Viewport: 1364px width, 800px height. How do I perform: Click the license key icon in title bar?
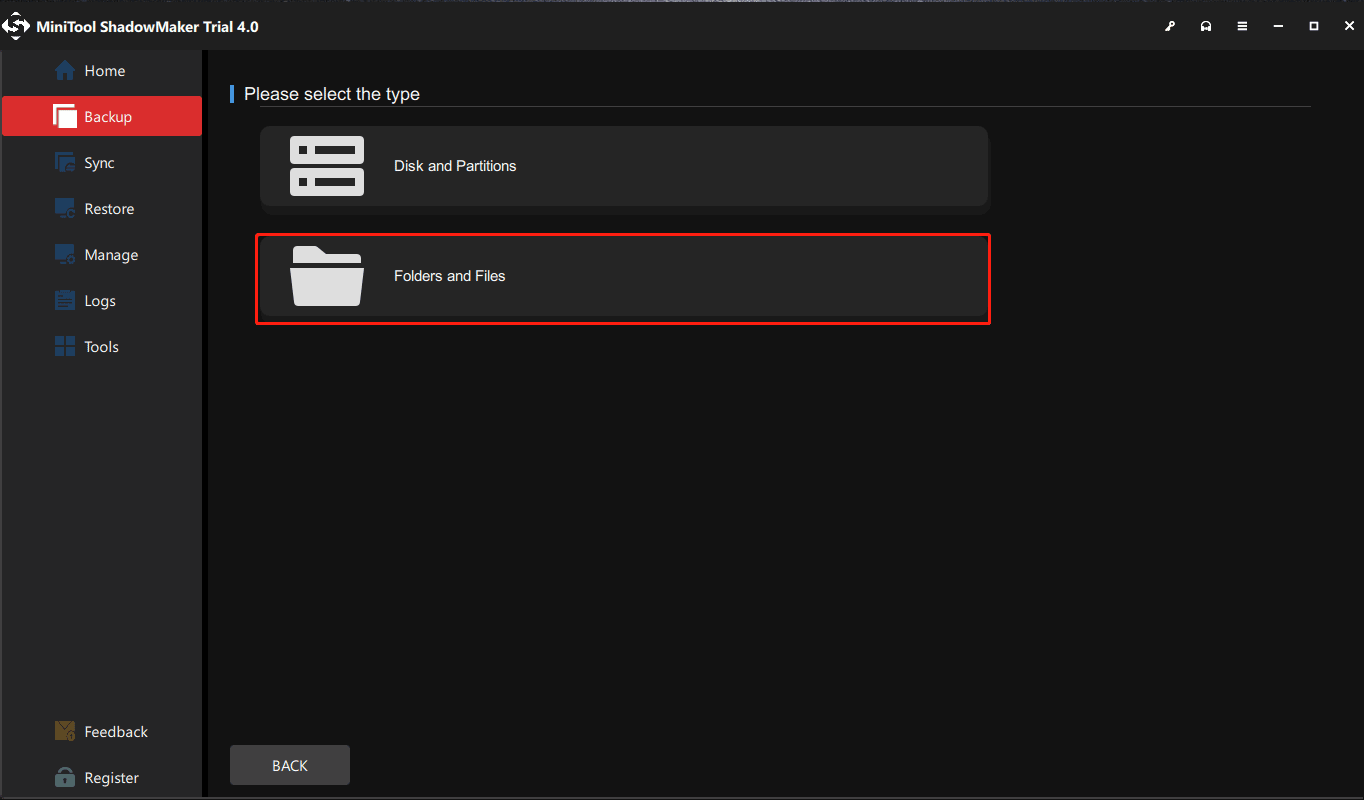click(1170, 26)
